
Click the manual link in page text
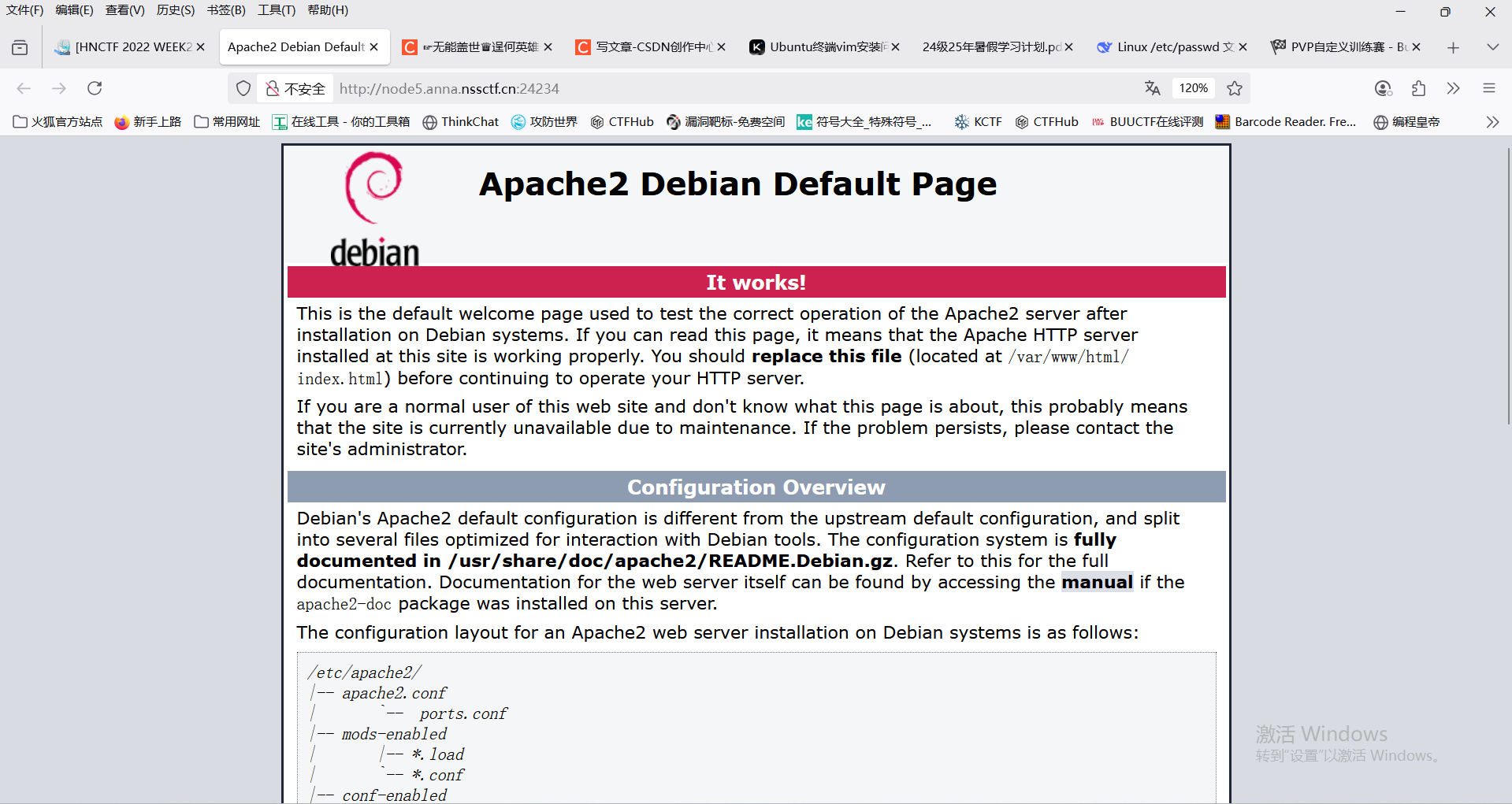click(x=1097, y=582)
